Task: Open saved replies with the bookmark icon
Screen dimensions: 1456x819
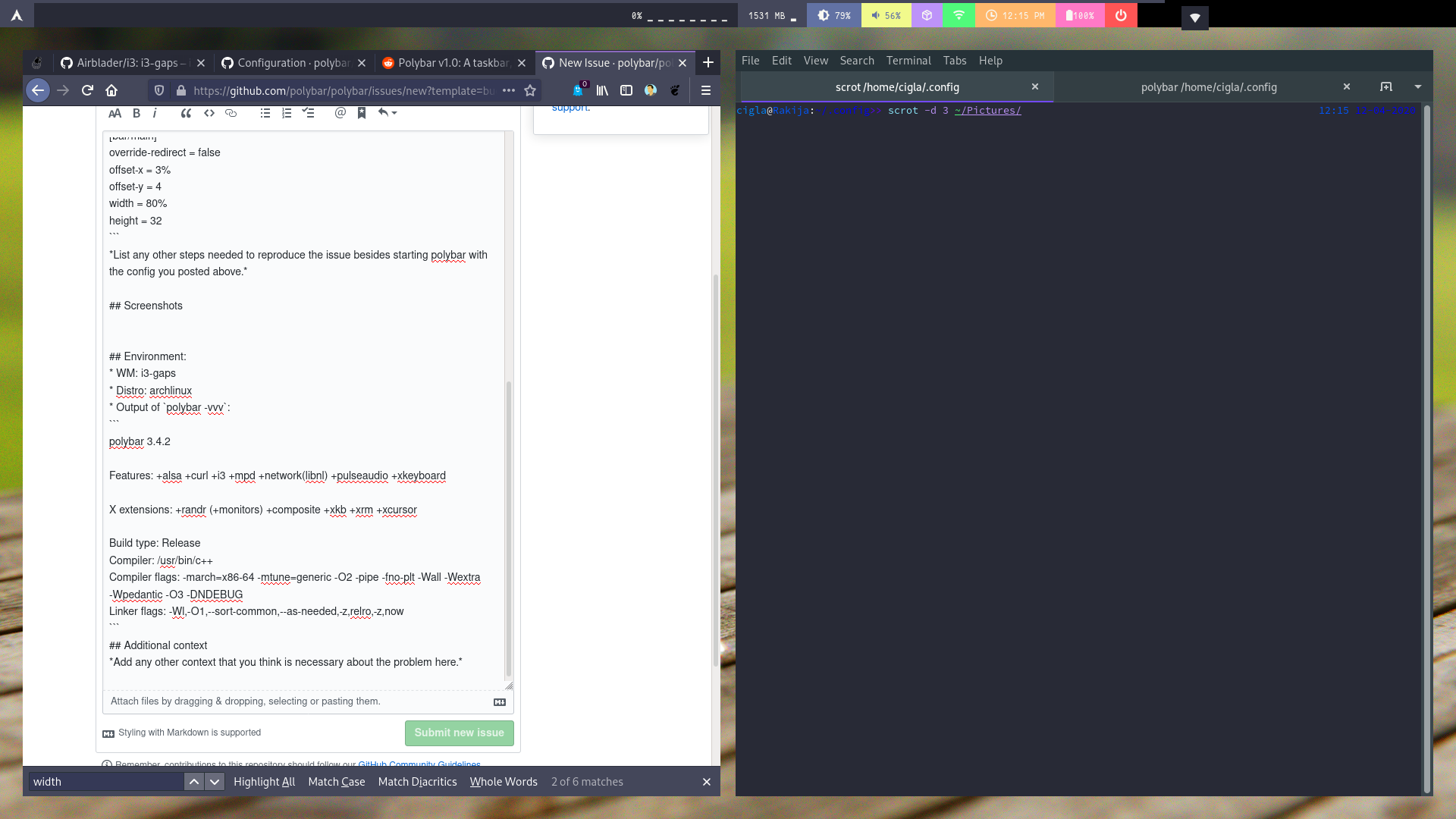Action: pos(362,113)
